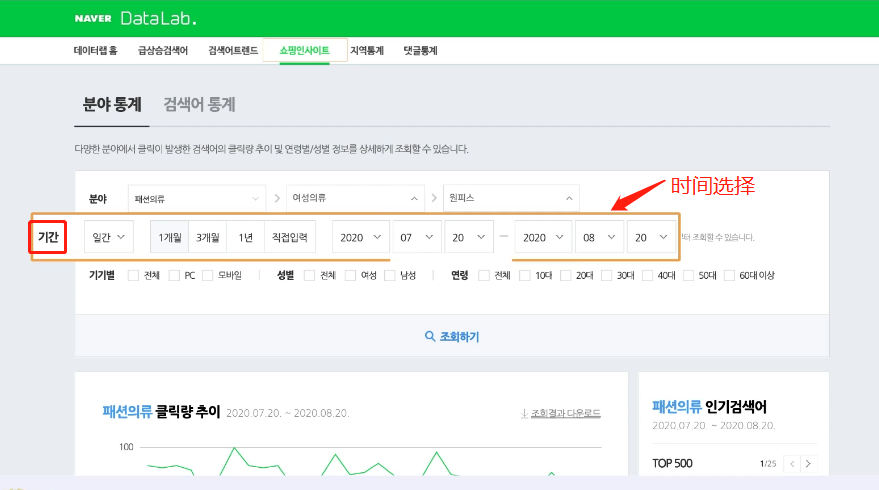Click the 1/25 page indicator
Screen dimensions: 879x490
[768, 464]
